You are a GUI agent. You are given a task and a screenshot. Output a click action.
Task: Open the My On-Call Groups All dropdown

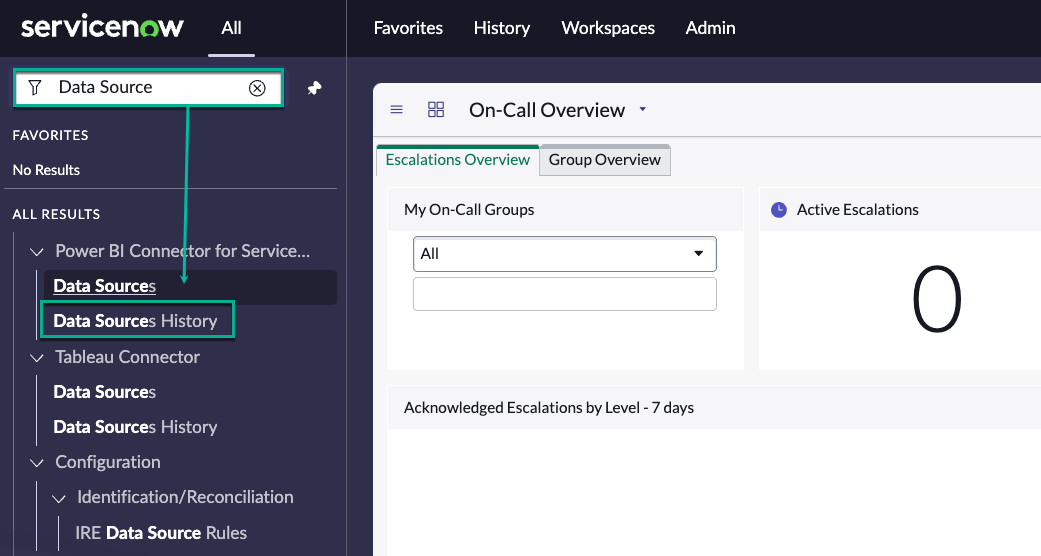(x=564, y=254)
